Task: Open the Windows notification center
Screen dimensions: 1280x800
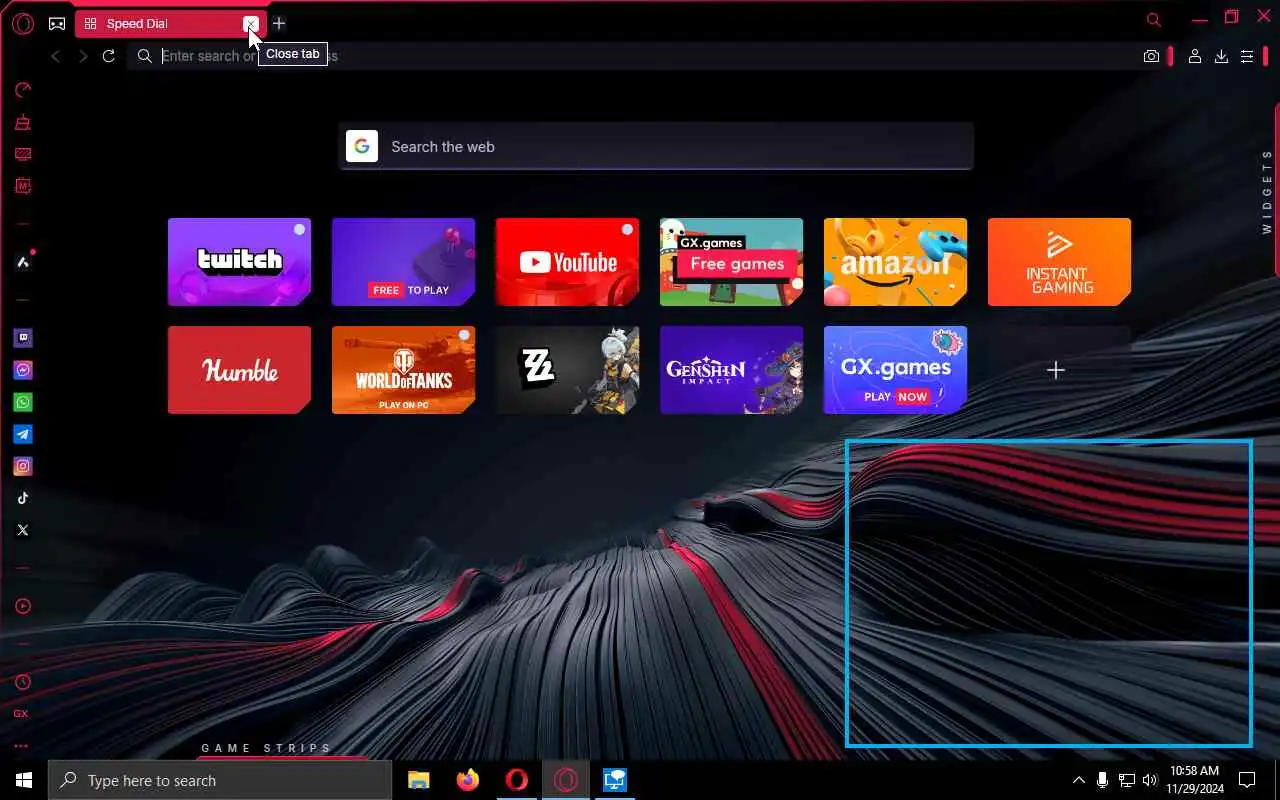Action: pyautogui.click(x=1247, y=780)
